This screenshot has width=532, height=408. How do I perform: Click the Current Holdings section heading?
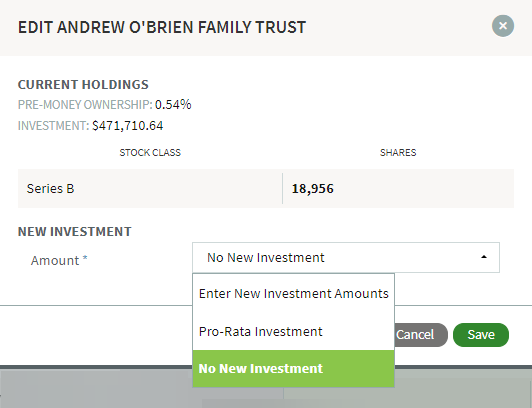(x=83, y=85)
